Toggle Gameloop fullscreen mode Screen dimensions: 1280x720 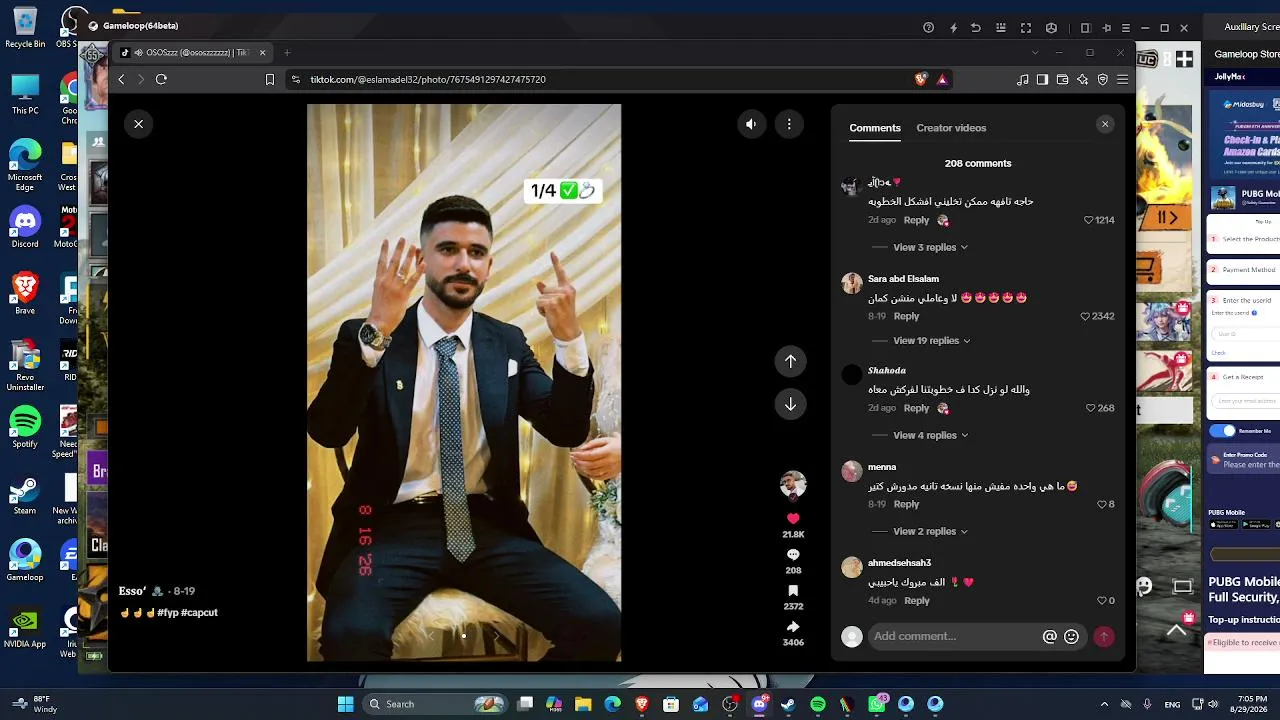click(1026, 28)
